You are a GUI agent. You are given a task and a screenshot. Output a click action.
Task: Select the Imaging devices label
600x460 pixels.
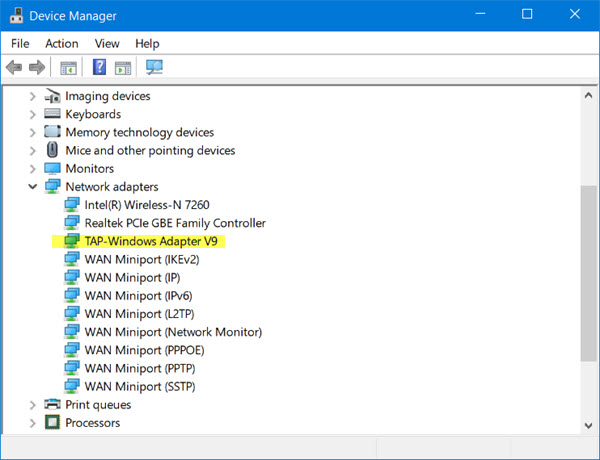coord(108,96)
